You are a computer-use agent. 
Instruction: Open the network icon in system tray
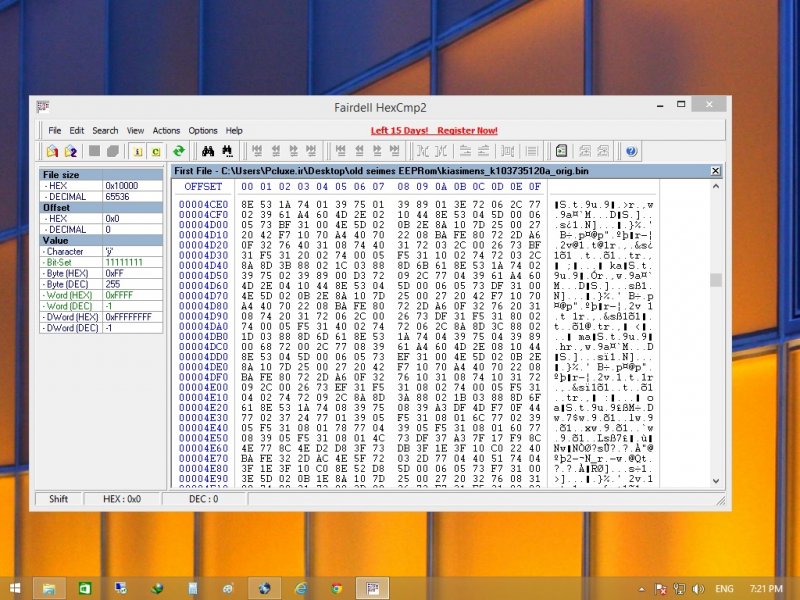click(679, 589)
